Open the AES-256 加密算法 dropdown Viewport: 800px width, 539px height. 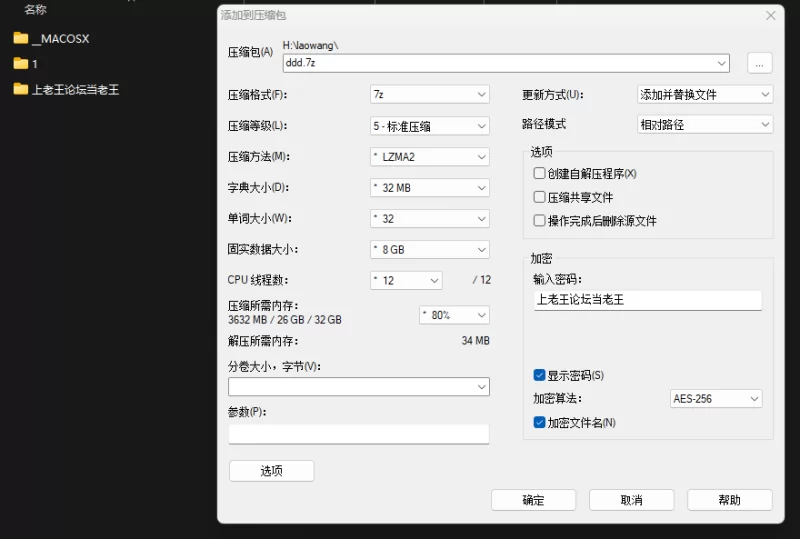(x=715, y=399)
